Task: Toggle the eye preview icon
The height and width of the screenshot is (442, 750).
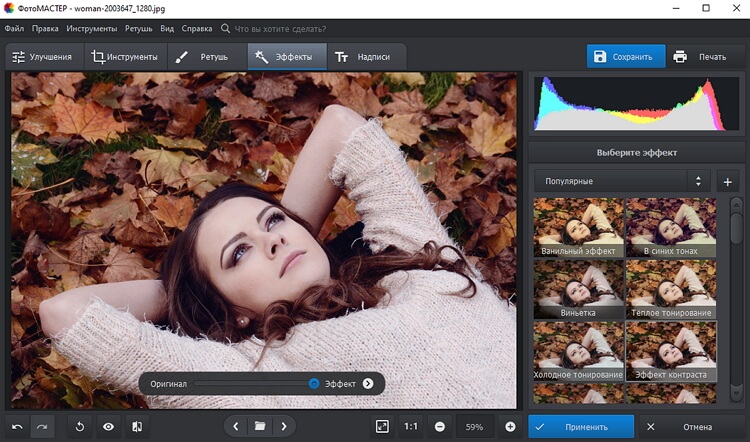Action: (108, 427)
